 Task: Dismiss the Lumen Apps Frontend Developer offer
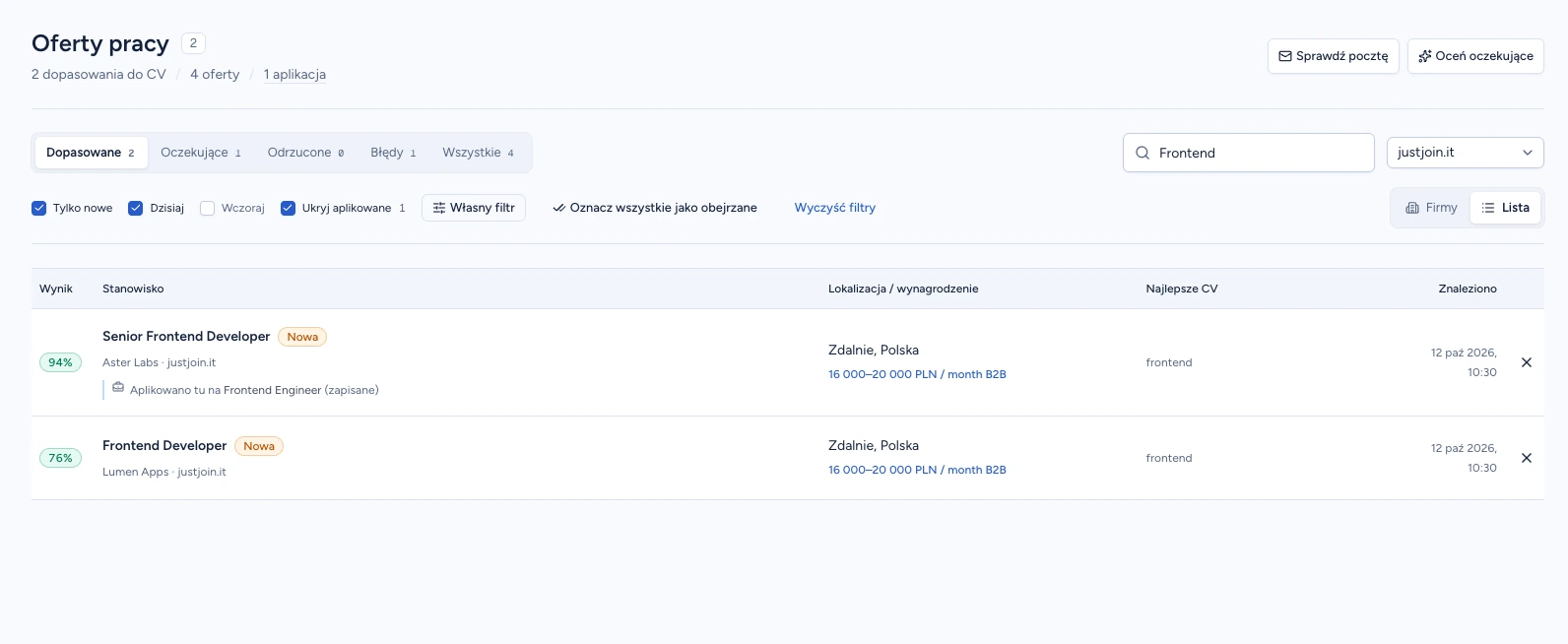click(1527, 458)
